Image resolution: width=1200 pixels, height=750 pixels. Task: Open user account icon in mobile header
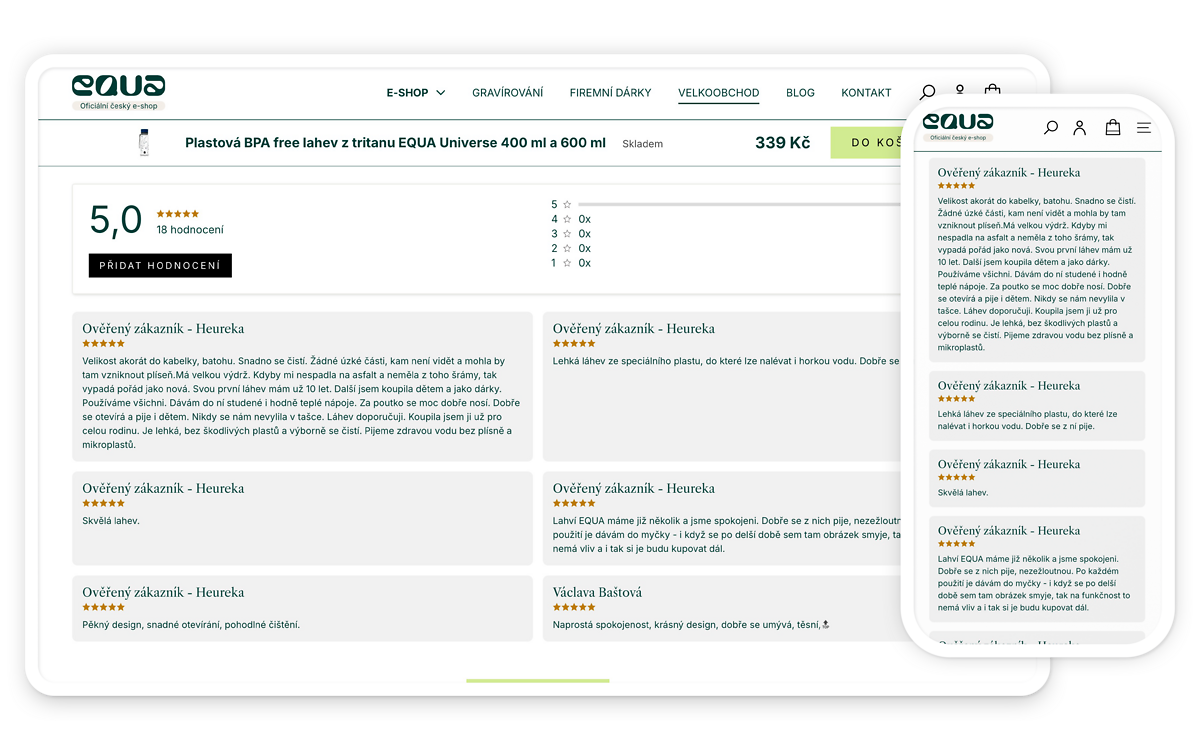tap(1080, 128)
